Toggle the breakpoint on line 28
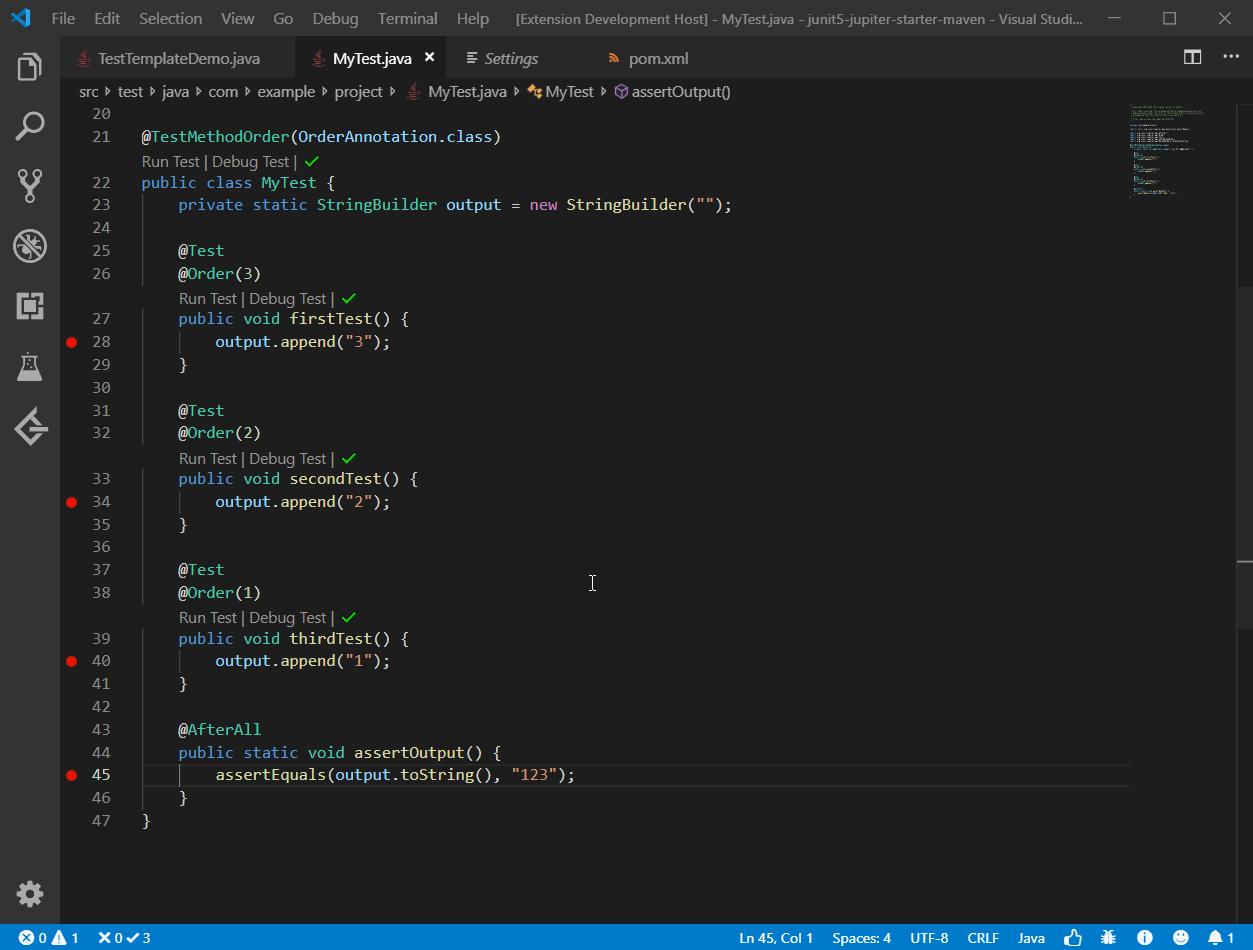 tap(71, 341)
